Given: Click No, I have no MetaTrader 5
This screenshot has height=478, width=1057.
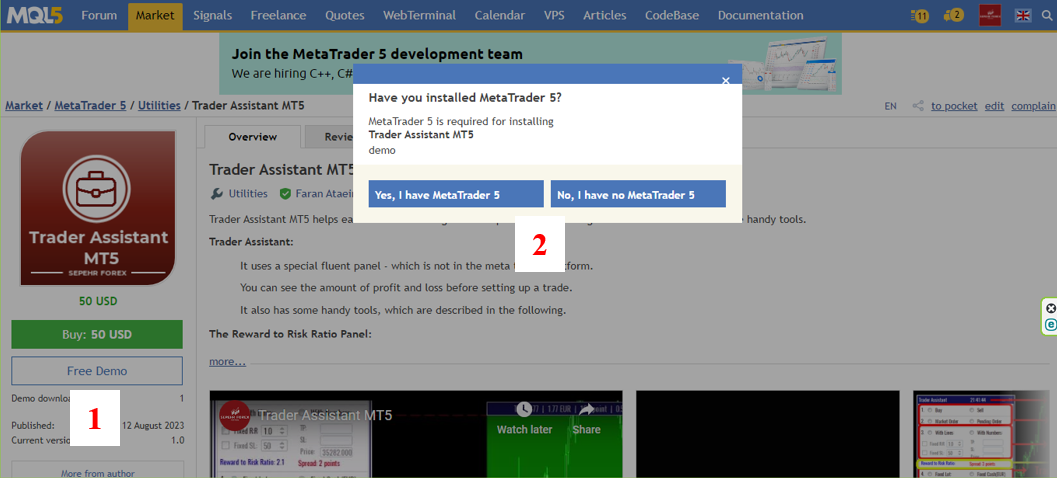Looking at the screenshot, I should (x=638, y=194).
